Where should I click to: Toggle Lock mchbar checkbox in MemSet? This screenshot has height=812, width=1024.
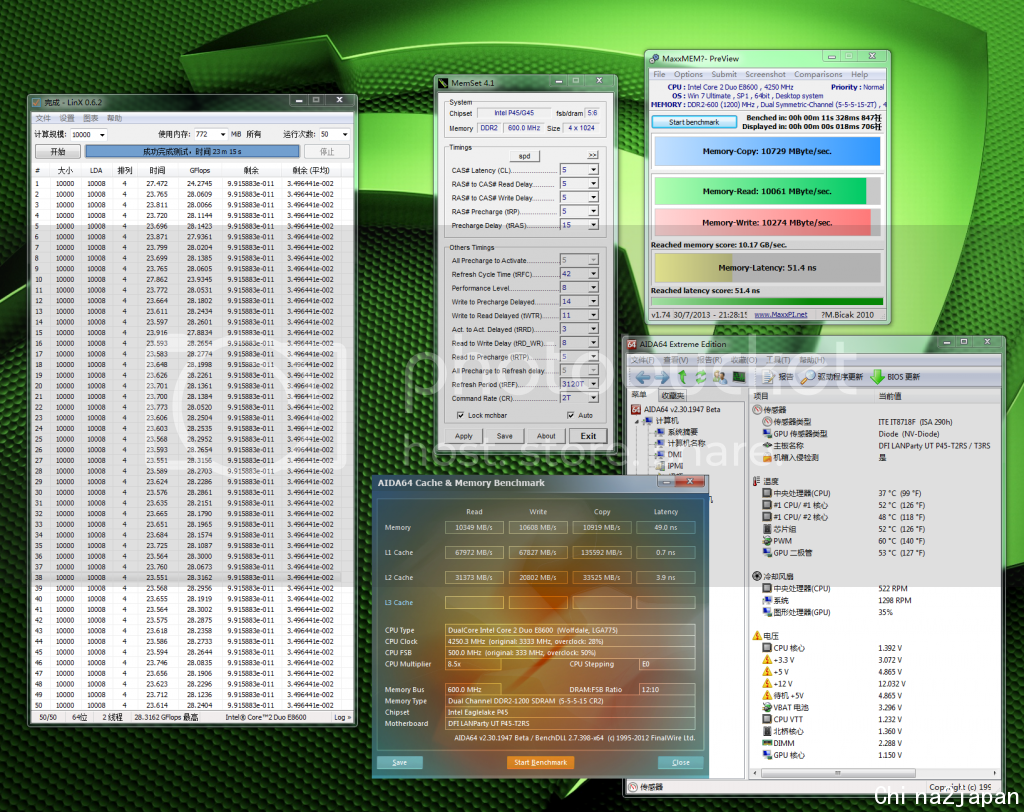(x=461, y=415)
